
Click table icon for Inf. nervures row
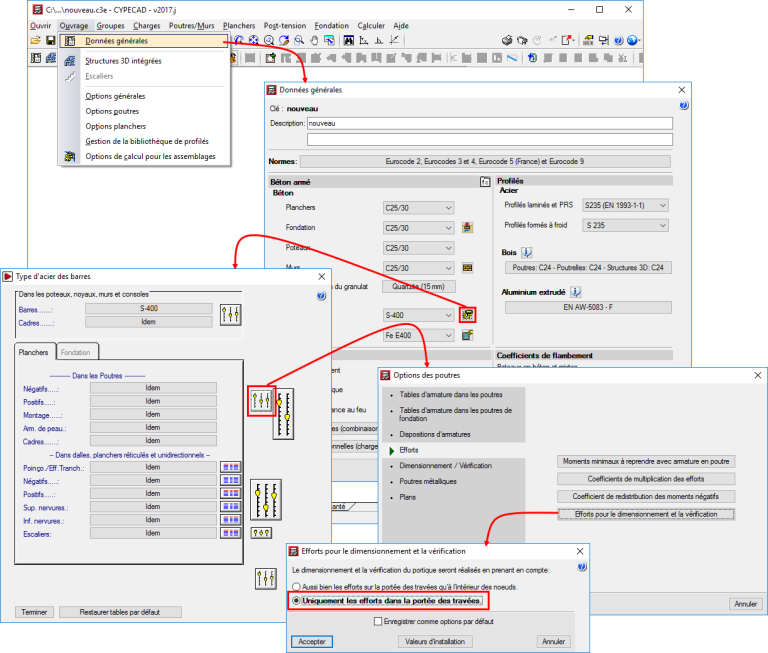pos(230,520)
